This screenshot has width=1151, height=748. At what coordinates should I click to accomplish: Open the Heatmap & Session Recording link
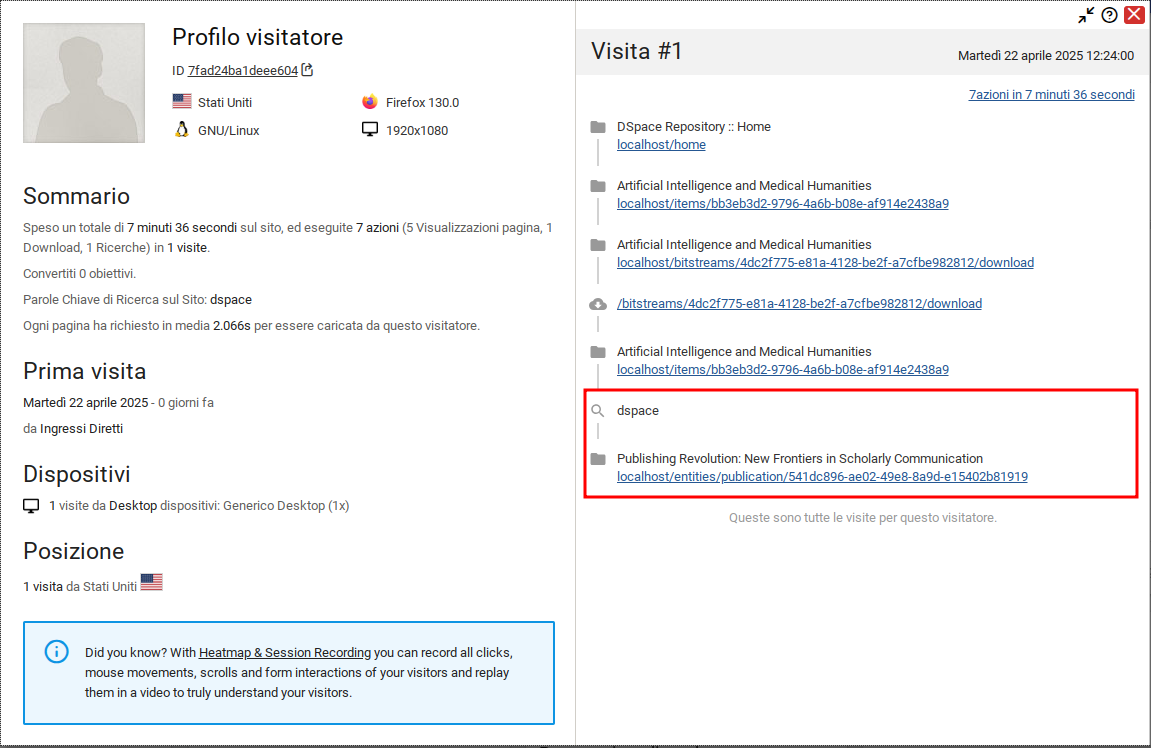tap(285, 653)
